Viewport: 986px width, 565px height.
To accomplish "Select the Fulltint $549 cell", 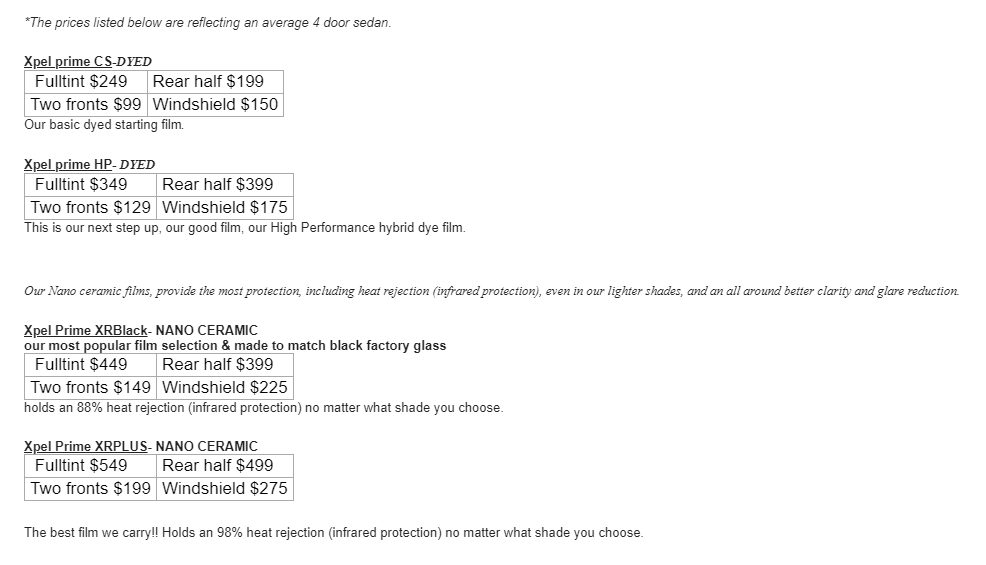I will (x=81, y=465).
